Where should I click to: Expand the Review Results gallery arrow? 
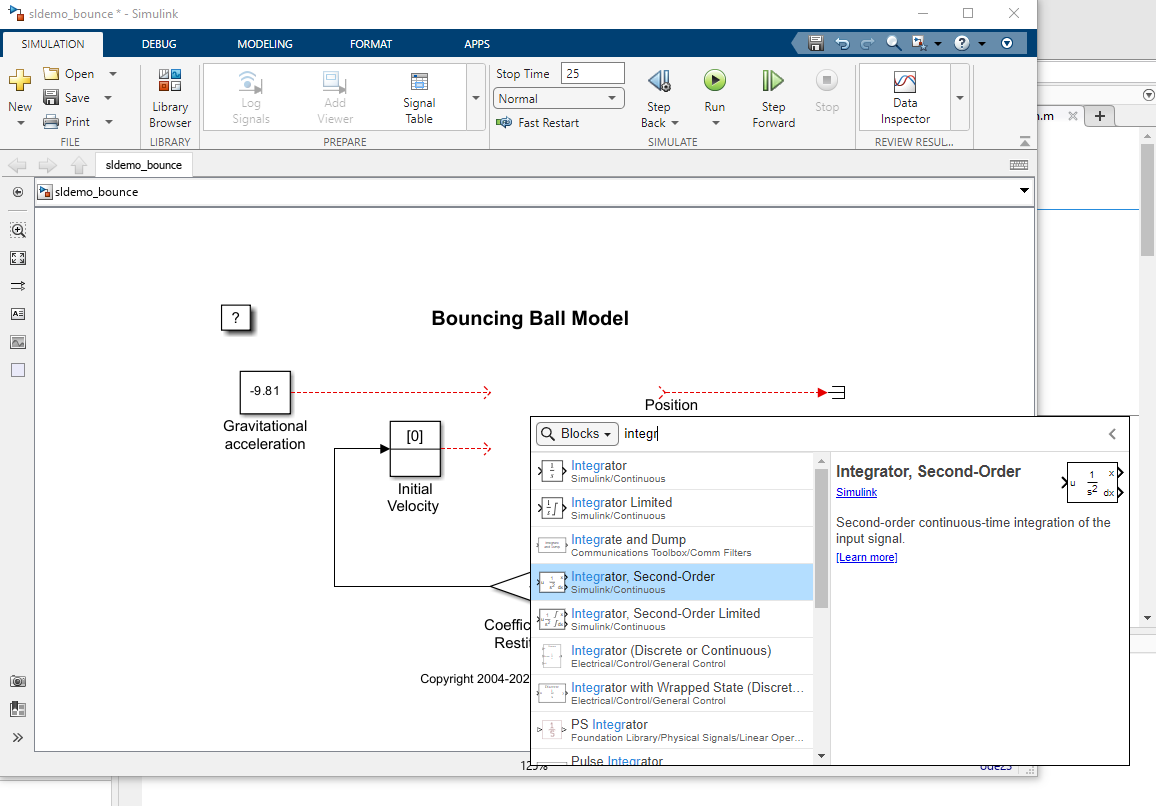[x=960, y=98]
